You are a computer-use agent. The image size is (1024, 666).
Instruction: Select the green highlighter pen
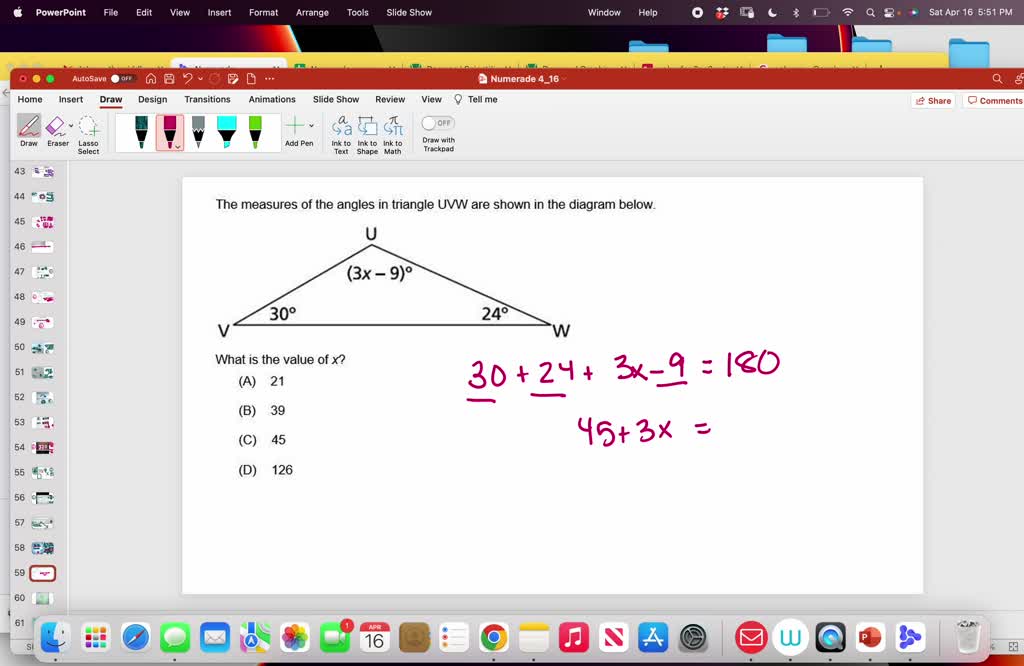[255, 130]
